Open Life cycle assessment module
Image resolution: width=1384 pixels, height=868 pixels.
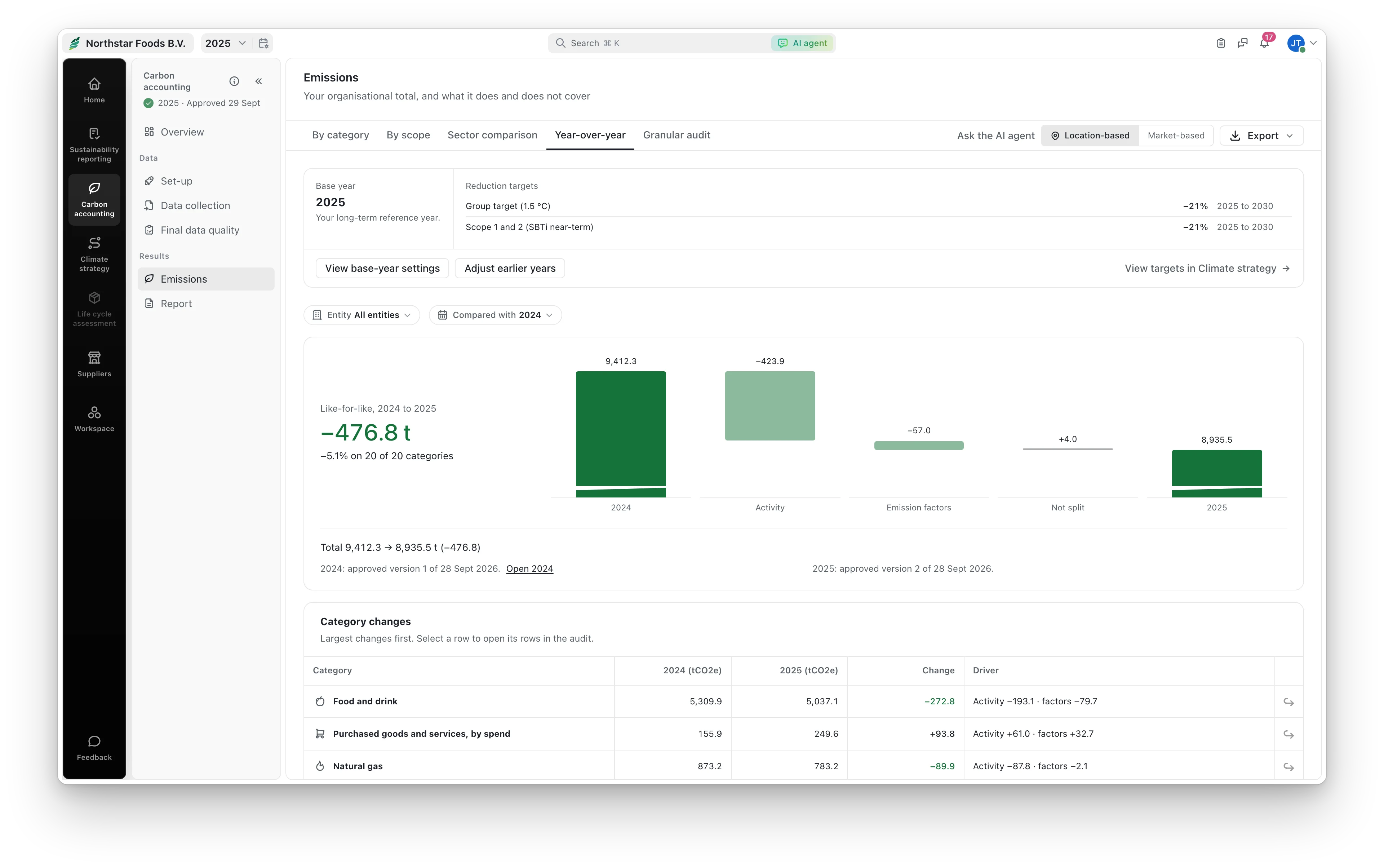[94, 309]
